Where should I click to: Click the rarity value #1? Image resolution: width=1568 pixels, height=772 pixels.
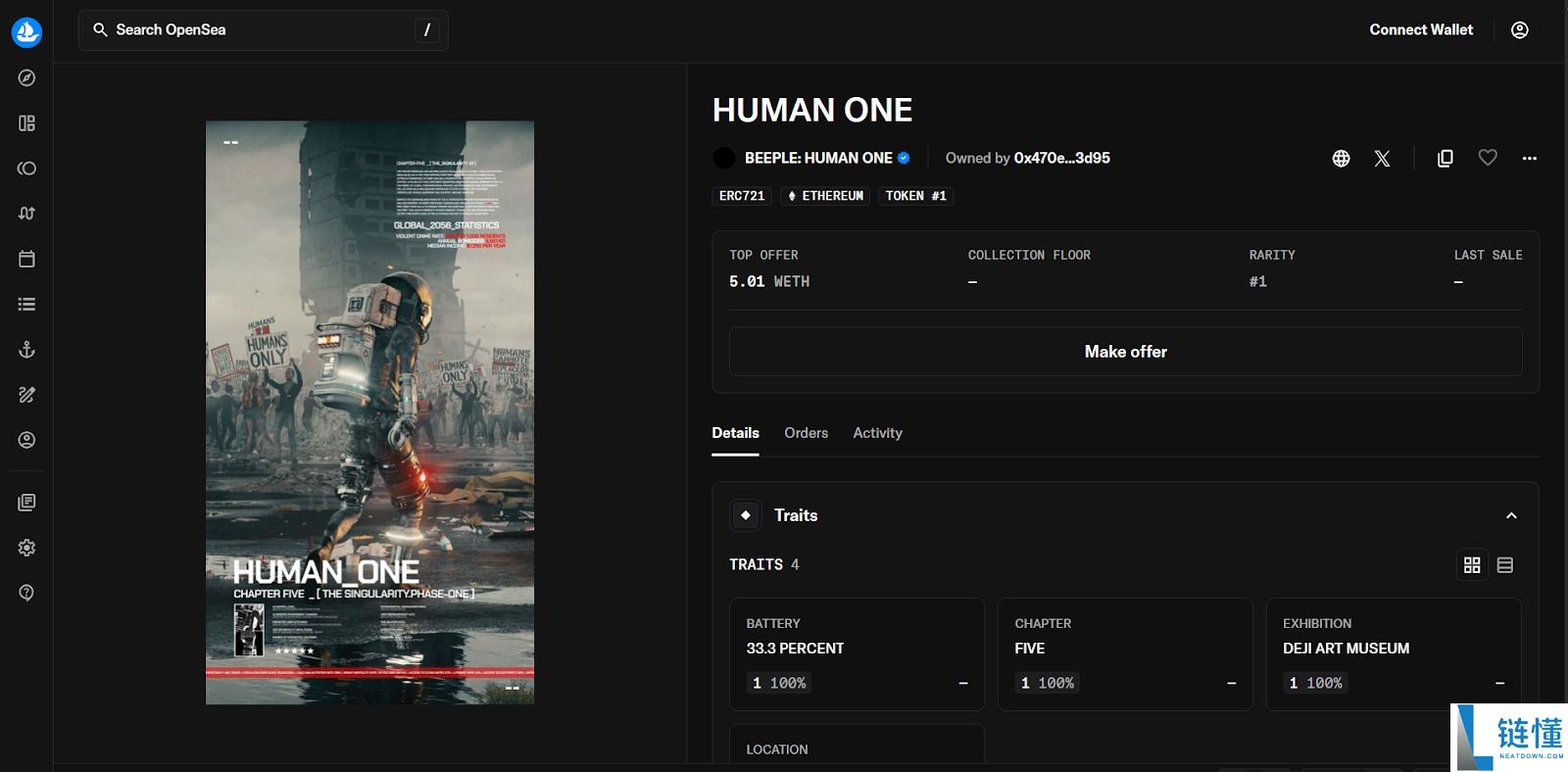pyautogui.click(x=1258, y=282)
